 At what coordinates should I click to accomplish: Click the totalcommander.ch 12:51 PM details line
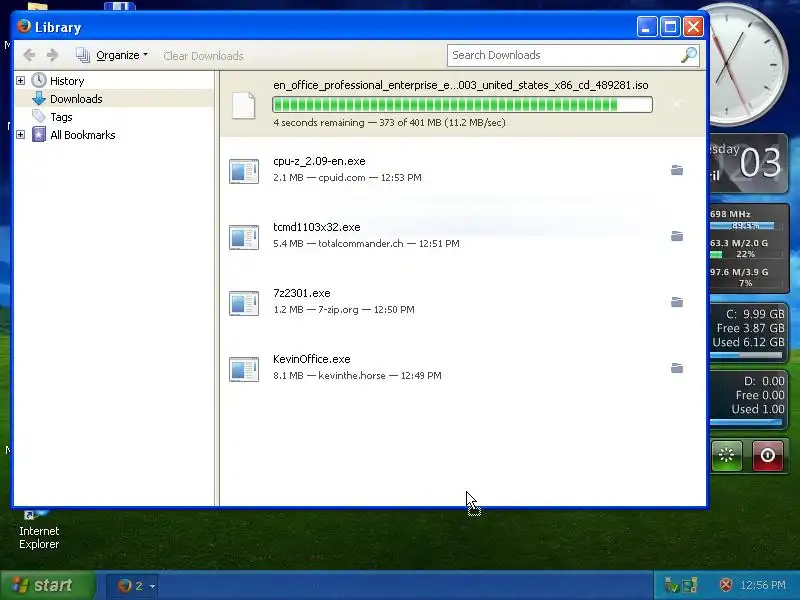pyautogui.click(x=366, y=243)
